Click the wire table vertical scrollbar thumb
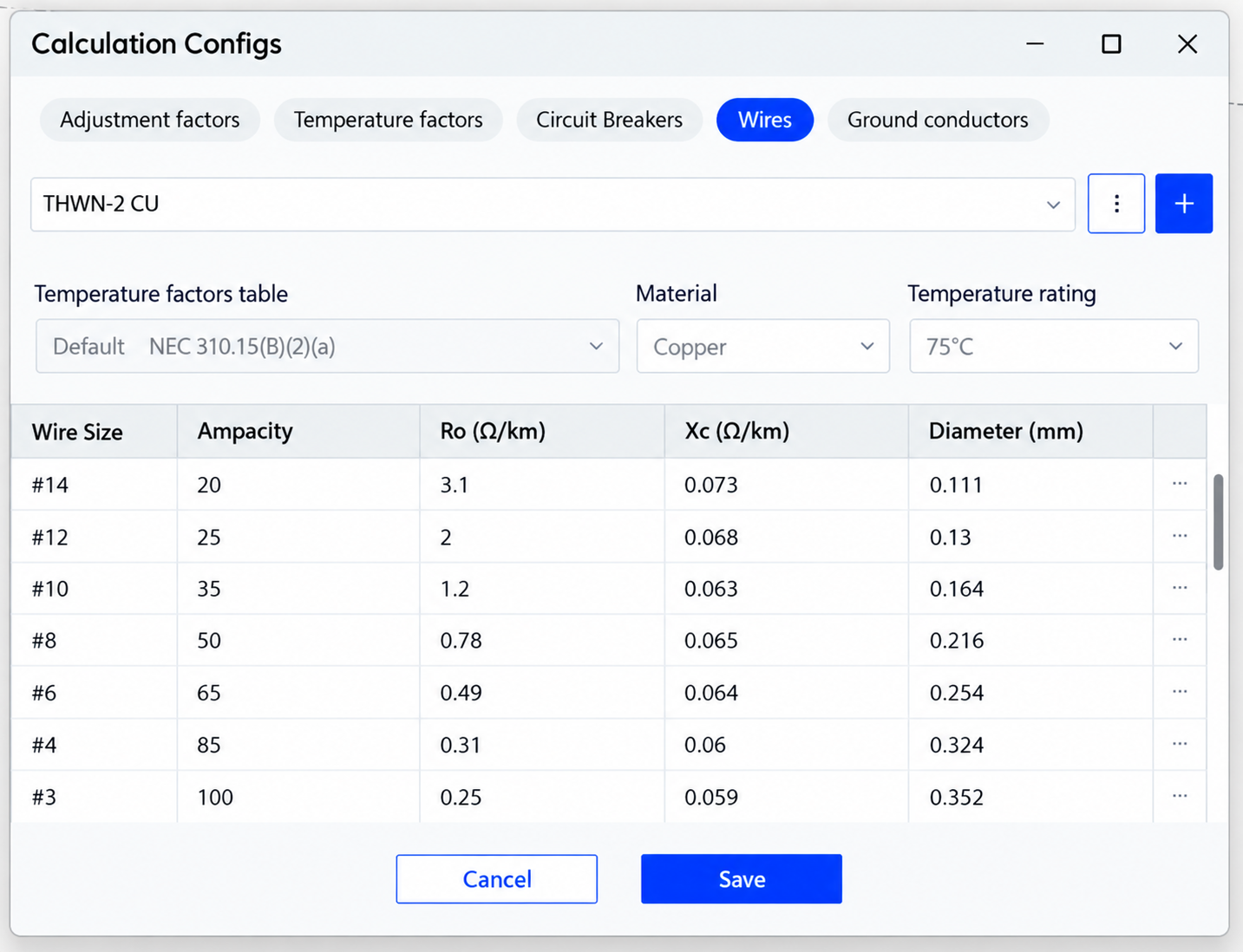 click(1218, 522)
